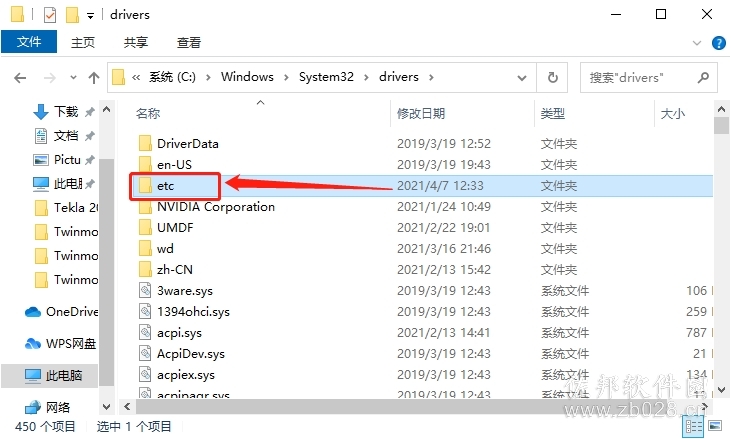Click the Back navigation arrow
This screenshot has height=439, width=731.
pyautogui.click(x=20, y=77)
